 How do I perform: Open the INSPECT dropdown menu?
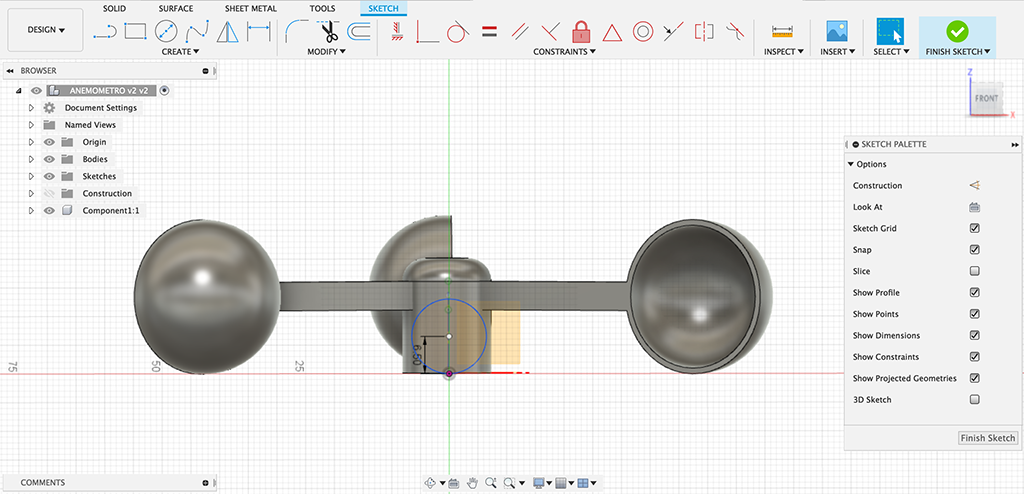pyautogui.click(x=784, y=52)
